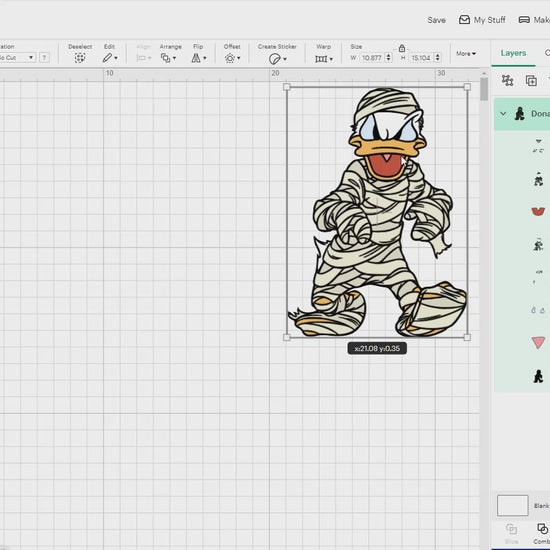The height and width of the screenshot is (550, 550).
Task: Open the More toolbar menu
Action: (x=466, y=54)
